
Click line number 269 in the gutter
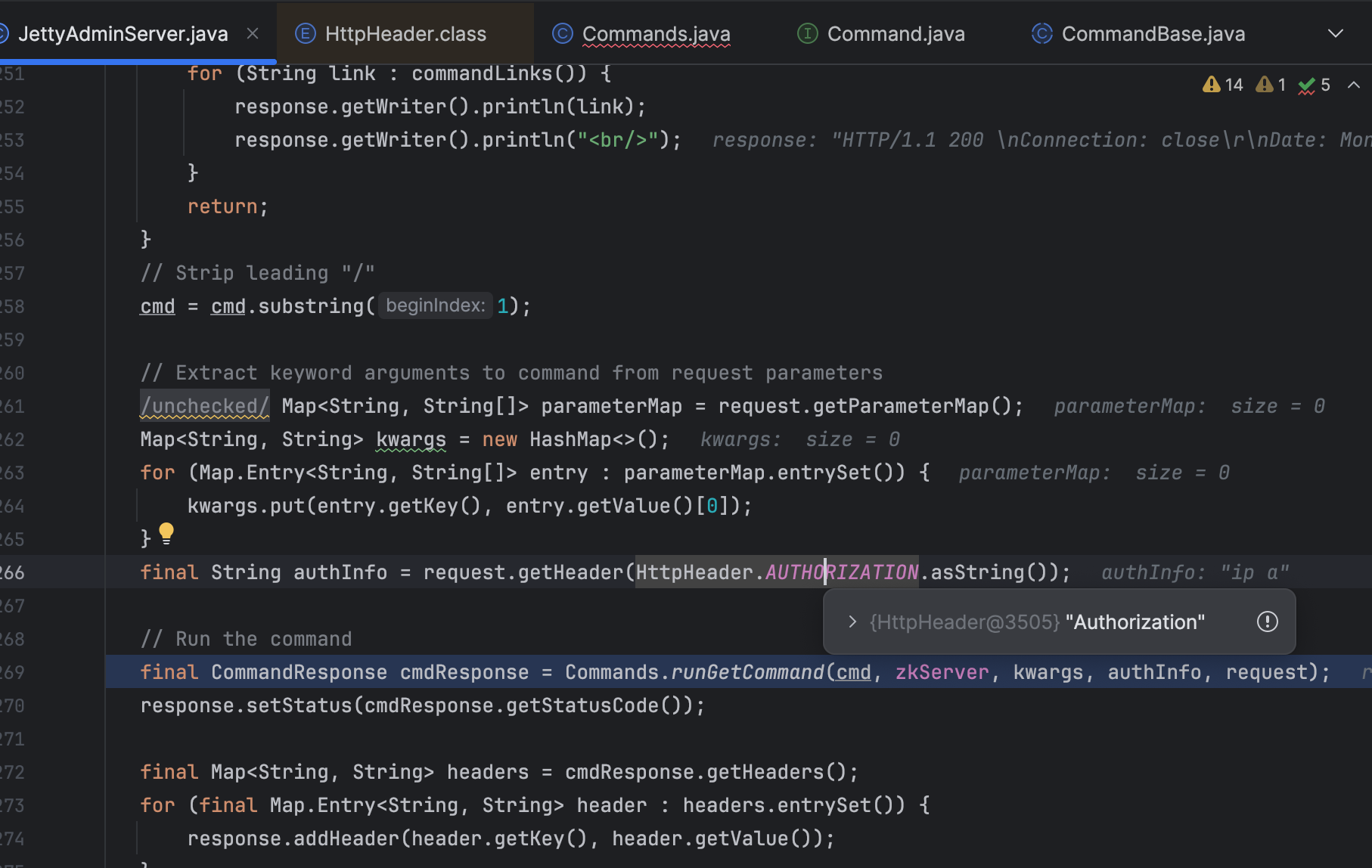12,672
